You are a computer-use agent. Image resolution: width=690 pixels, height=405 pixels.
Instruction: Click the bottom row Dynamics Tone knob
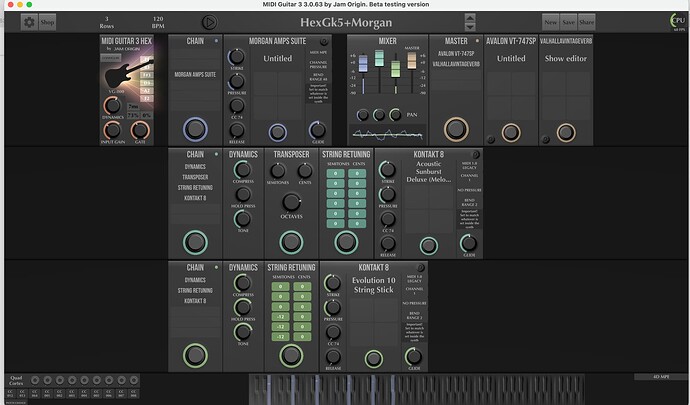(x=242, y=332)
